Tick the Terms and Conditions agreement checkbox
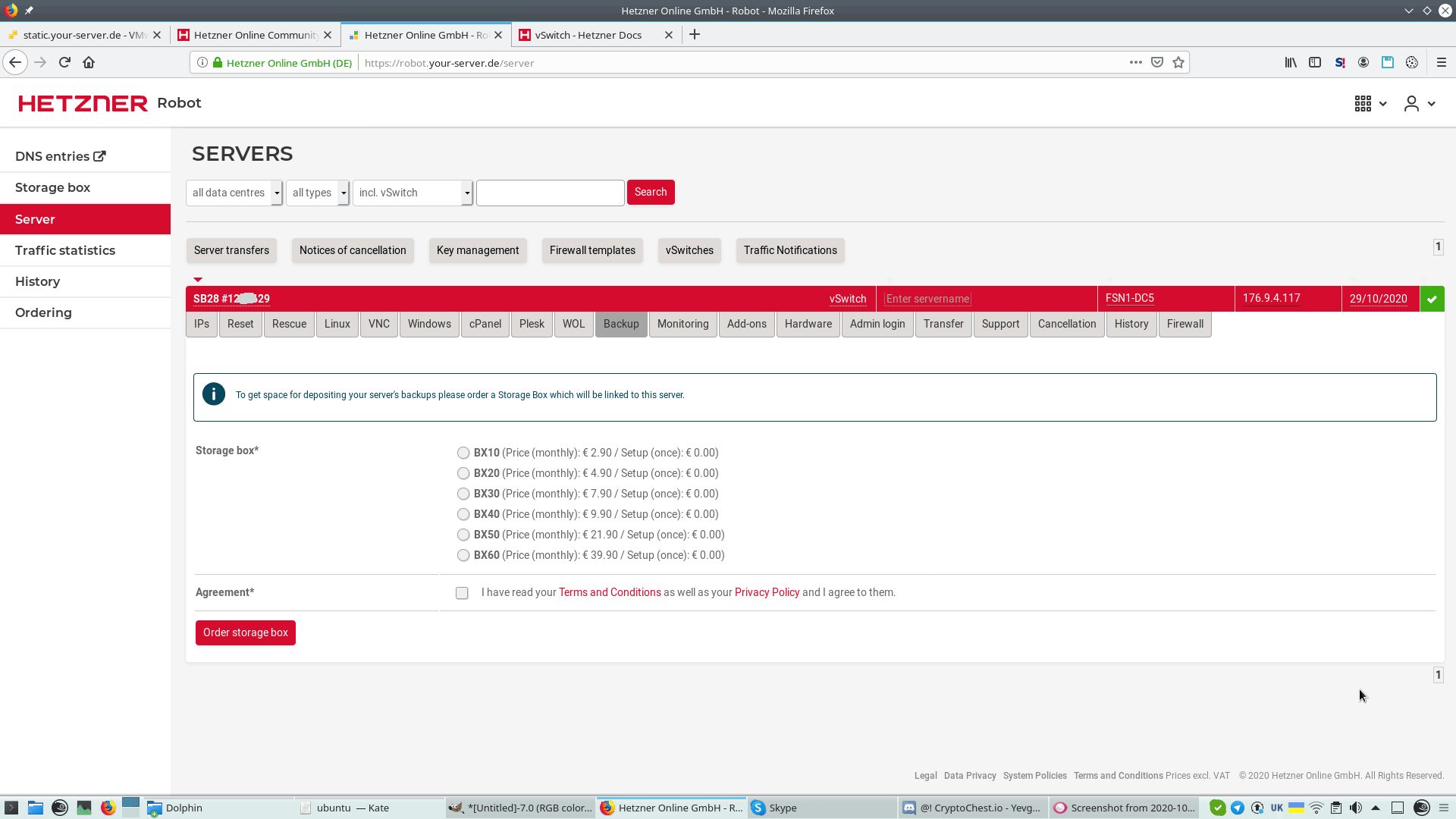The width and height of the screenshot is (1456, 819). [x=462, y=593]
